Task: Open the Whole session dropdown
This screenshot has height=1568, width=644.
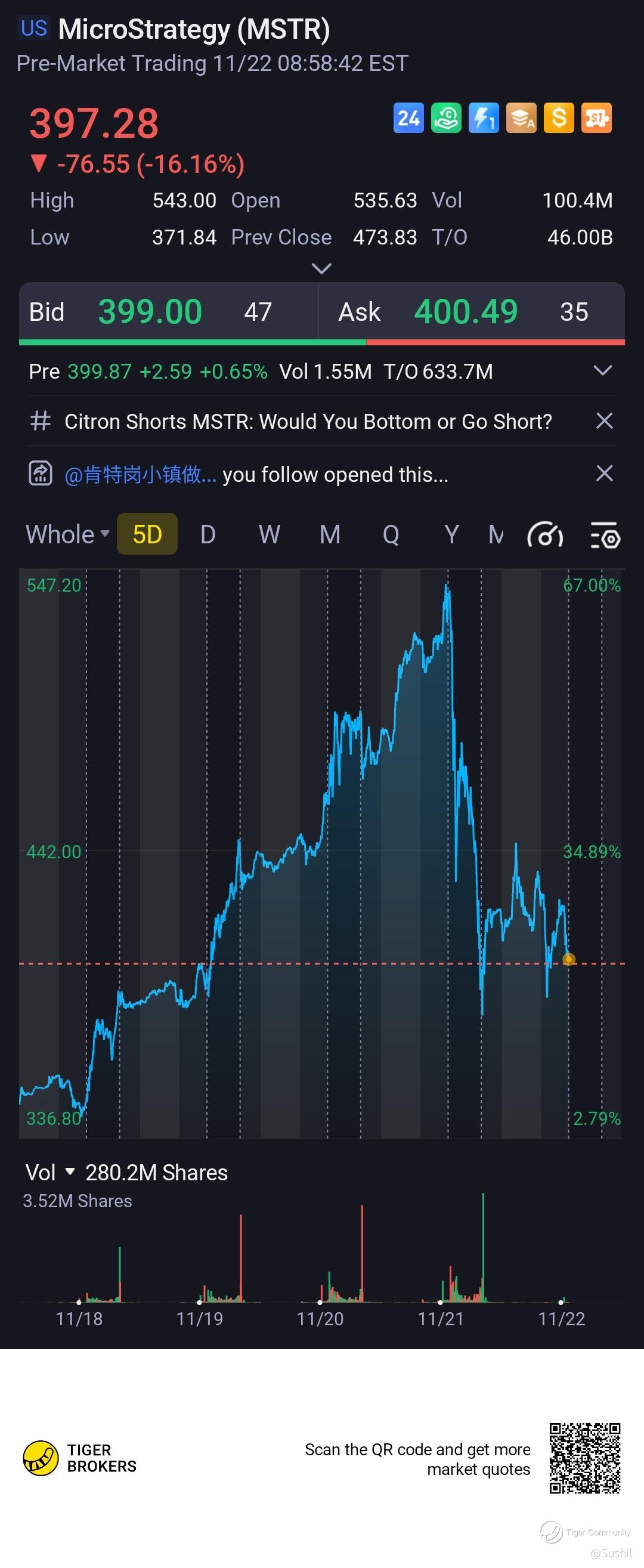Action: (67, 534)
